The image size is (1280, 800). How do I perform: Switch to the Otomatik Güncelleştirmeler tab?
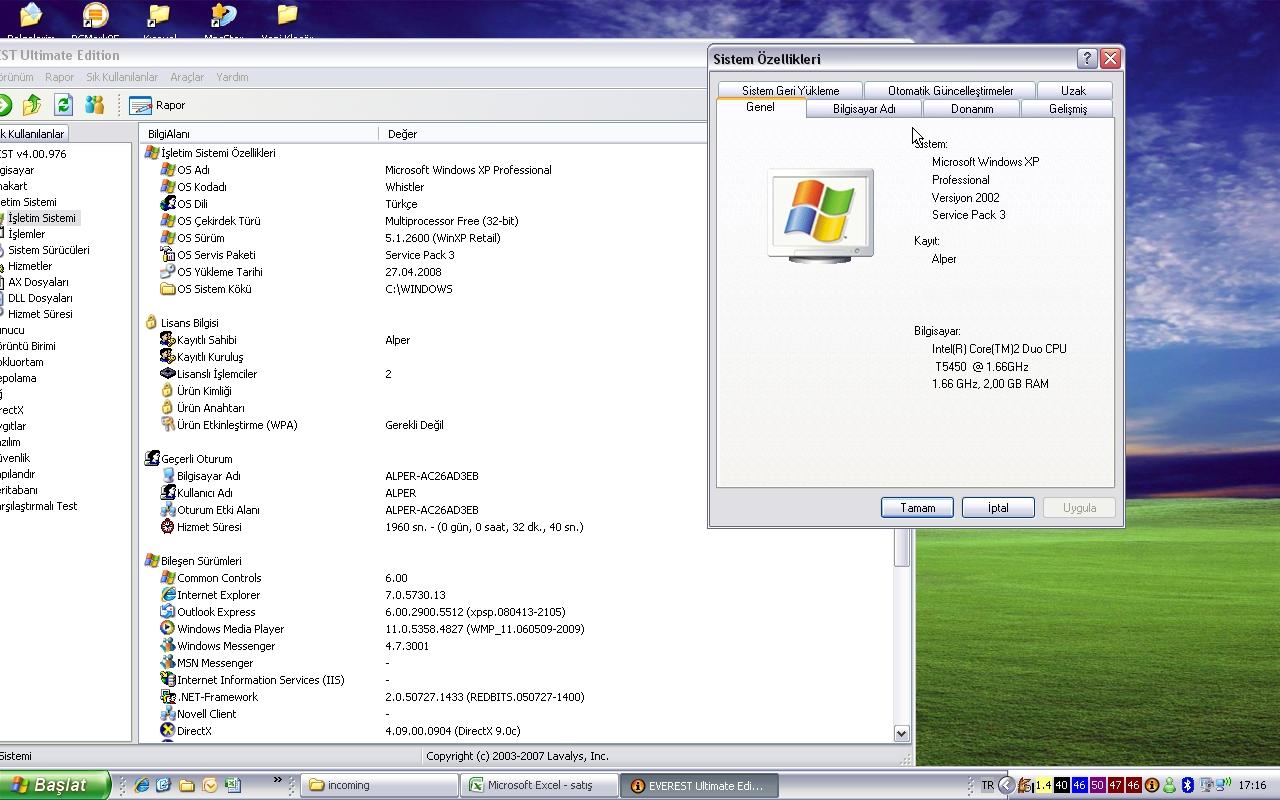pos(950,91)
